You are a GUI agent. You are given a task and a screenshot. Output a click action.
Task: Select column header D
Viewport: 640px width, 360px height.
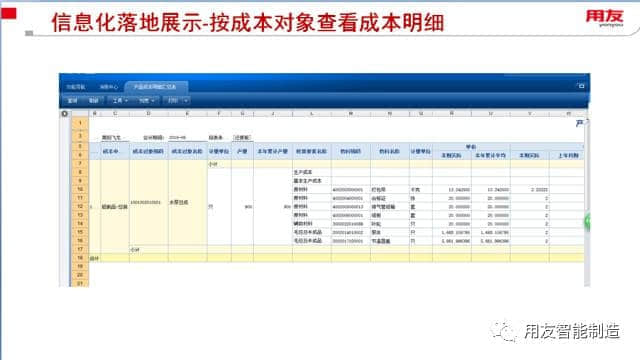149,113
